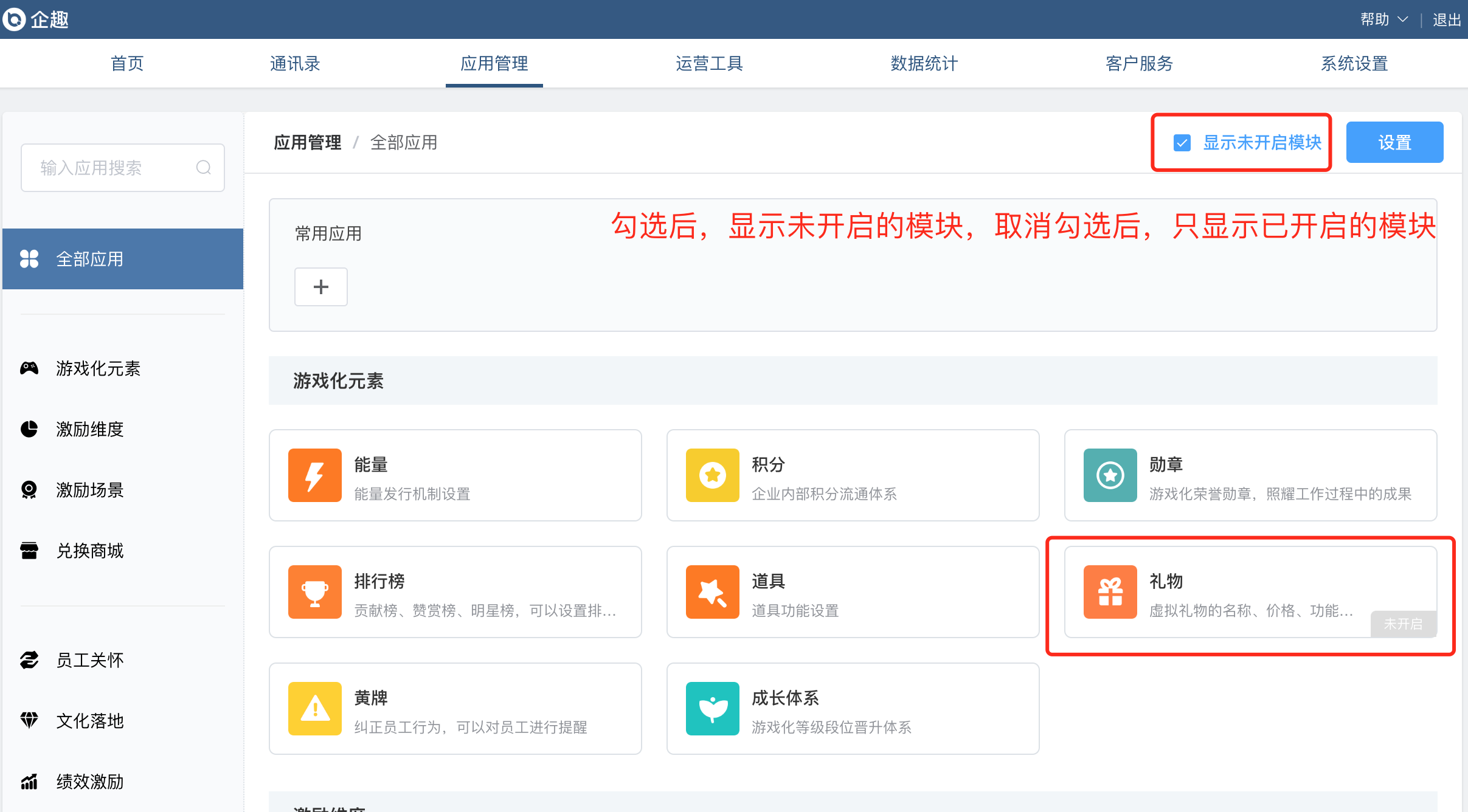
Task: Click the 道具 magic wand icon
Action: [x=712, y=592]
